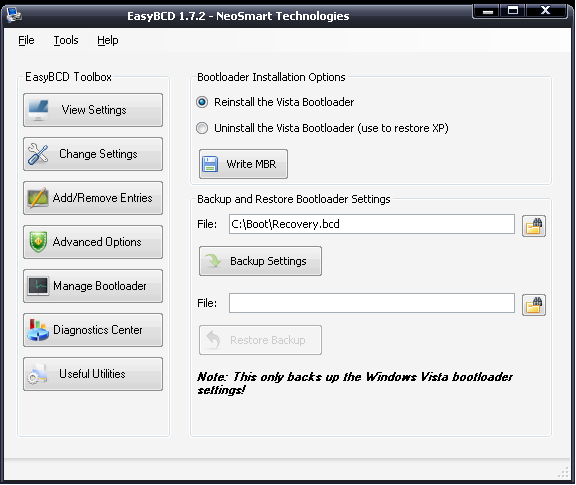Screen dimensions: 576x485
Task: Open the Help menu
Action: coord(108,40)
